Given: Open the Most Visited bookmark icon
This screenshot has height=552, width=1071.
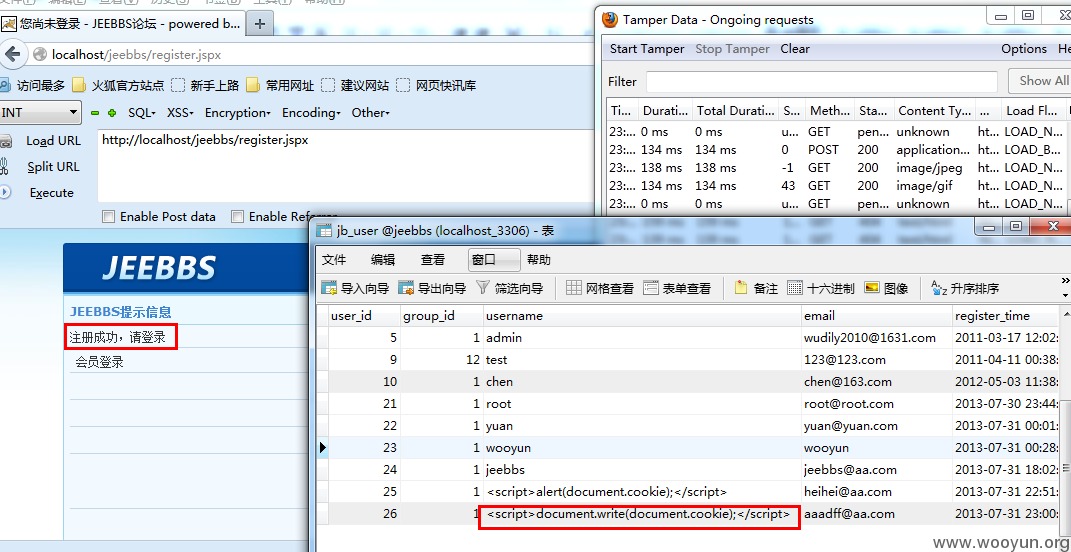Looking at the screenshot, I should coord(5,85).
